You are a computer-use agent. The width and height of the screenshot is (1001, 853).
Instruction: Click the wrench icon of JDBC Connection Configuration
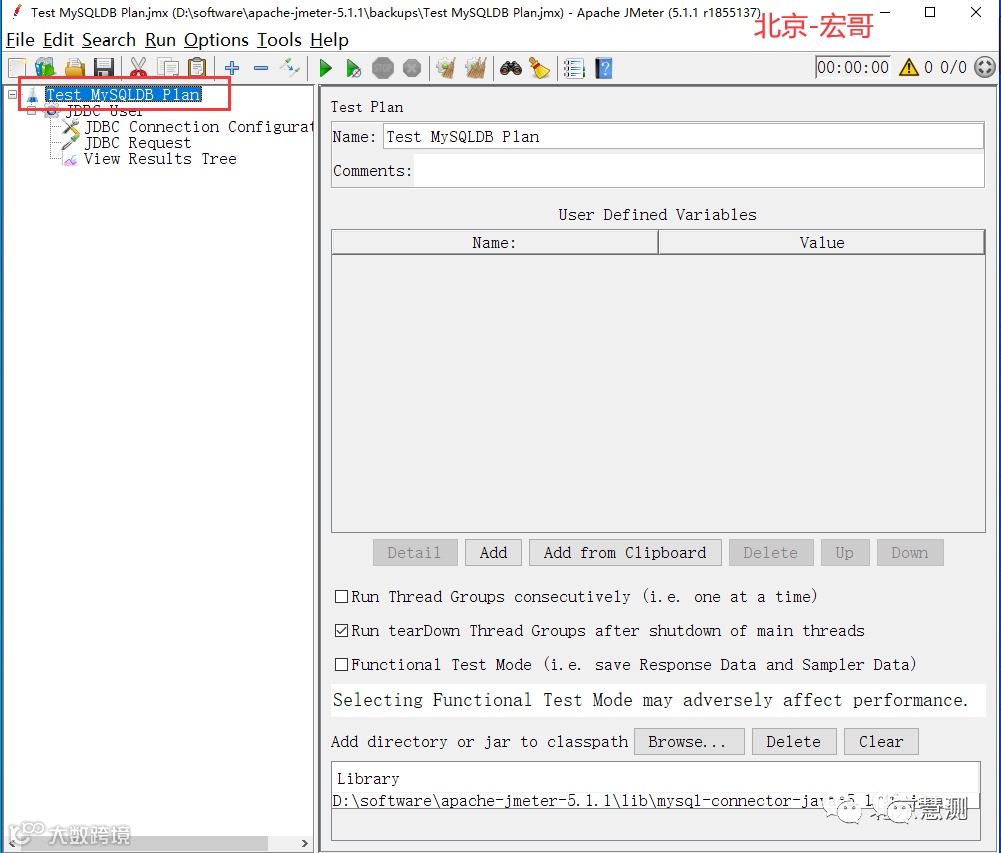coord(71,126)
